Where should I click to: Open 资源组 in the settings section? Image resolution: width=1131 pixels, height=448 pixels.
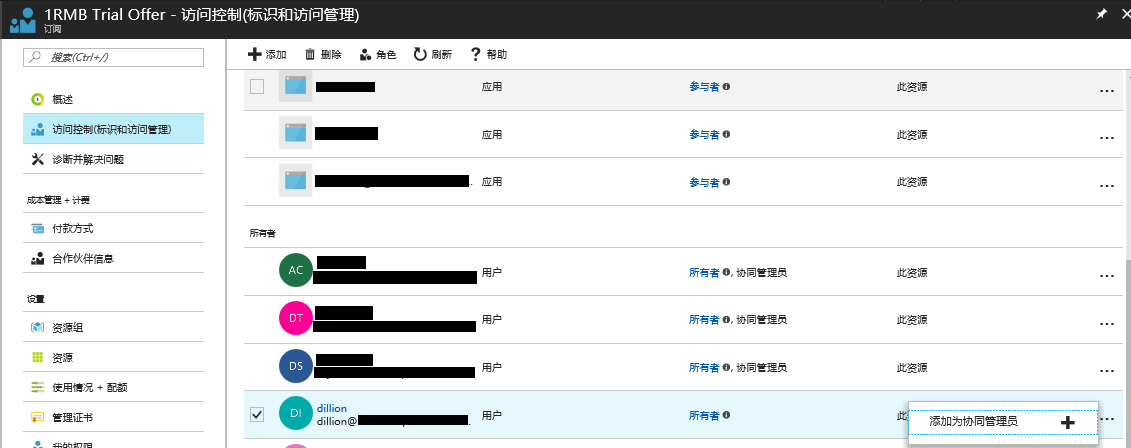click(68, 327)
